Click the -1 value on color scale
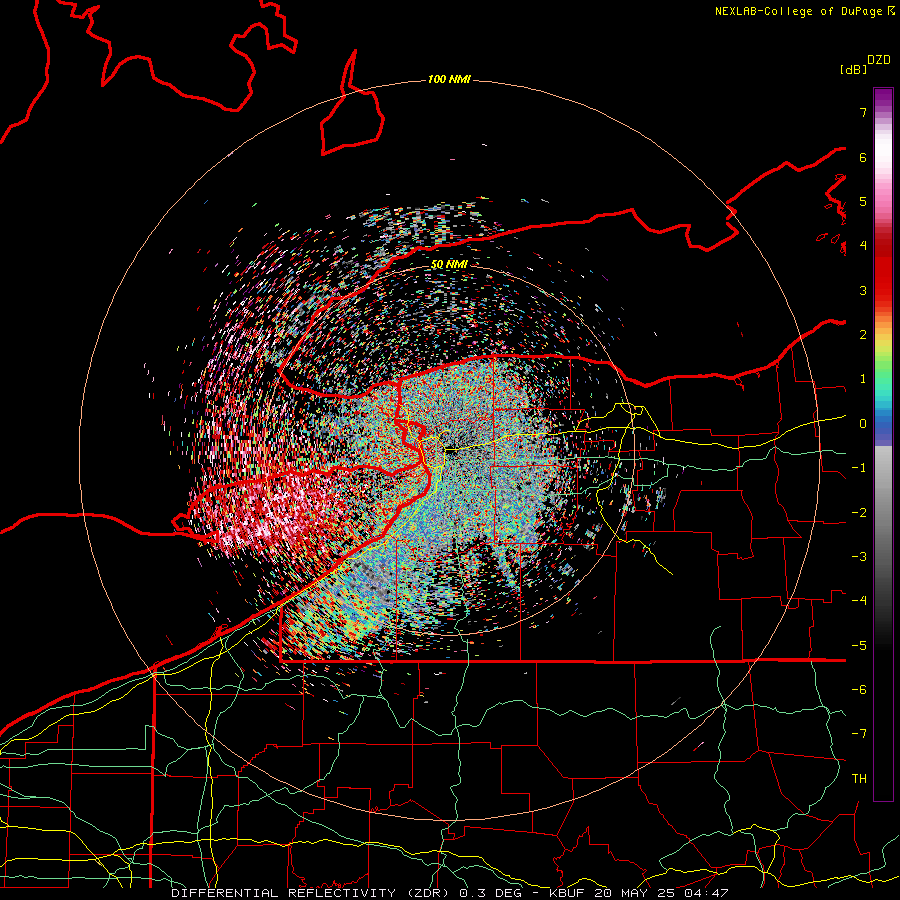 tap(859, 468)
